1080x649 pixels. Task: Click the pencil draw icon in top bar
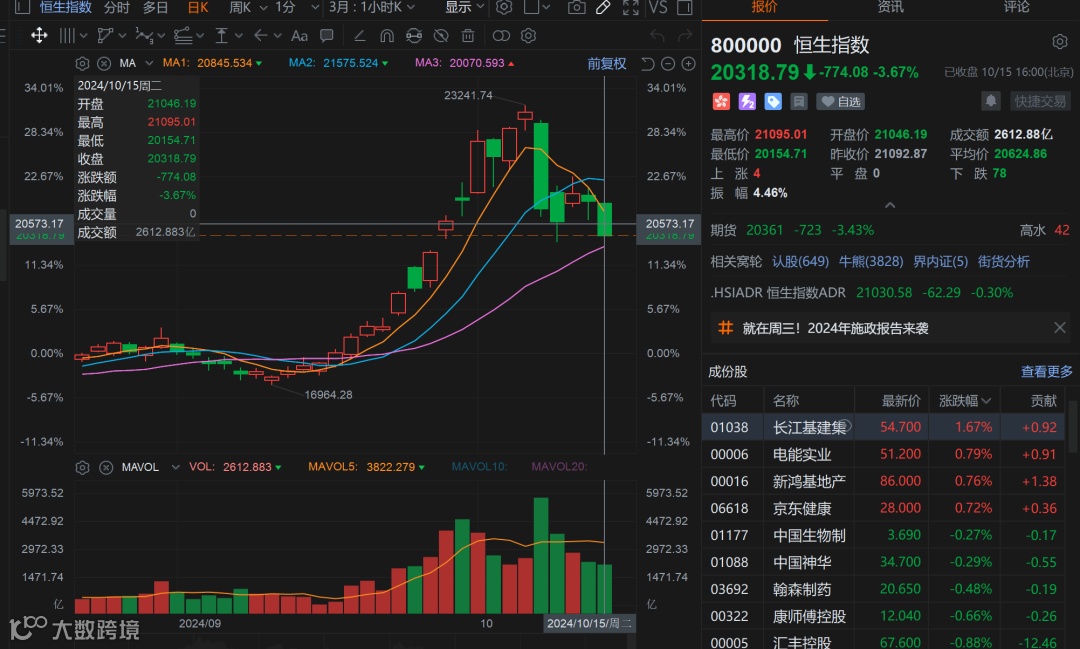pyautogui.click(x=603, y=8)
